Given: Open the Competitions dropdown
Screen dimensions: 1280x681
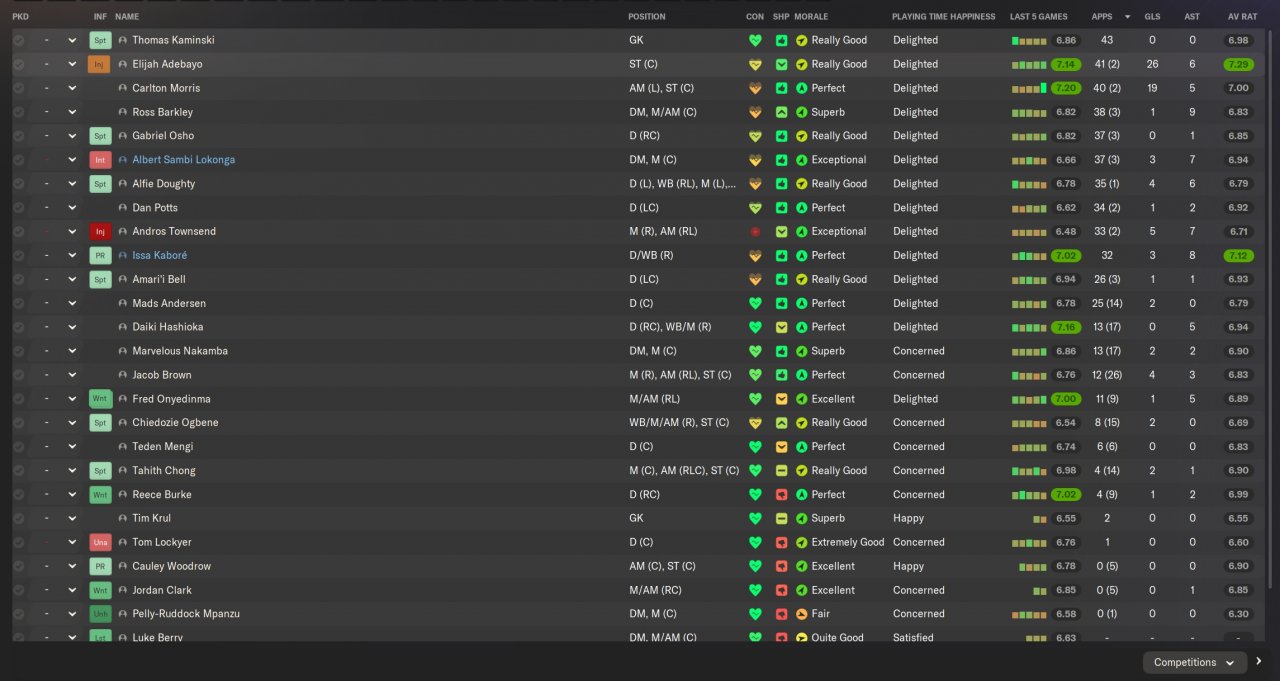Looking at the screenshot, I should 1195,662.
